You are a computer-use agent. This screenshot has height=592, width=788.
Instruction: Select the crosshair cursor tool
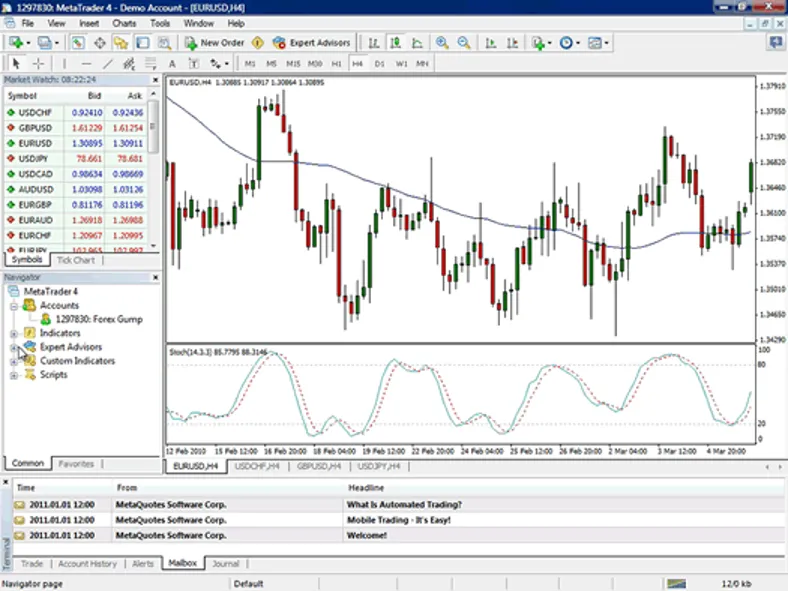pos(38,63)
